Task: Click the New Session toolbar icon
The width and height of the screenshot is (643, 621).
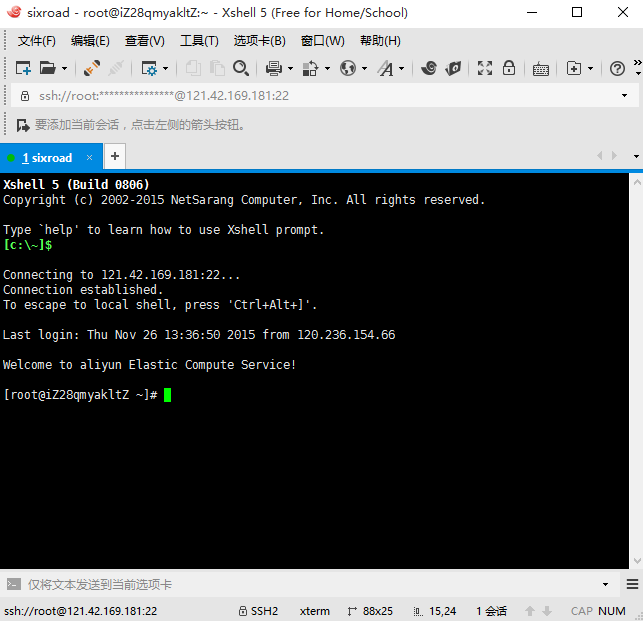Action: tap(22, 68)
